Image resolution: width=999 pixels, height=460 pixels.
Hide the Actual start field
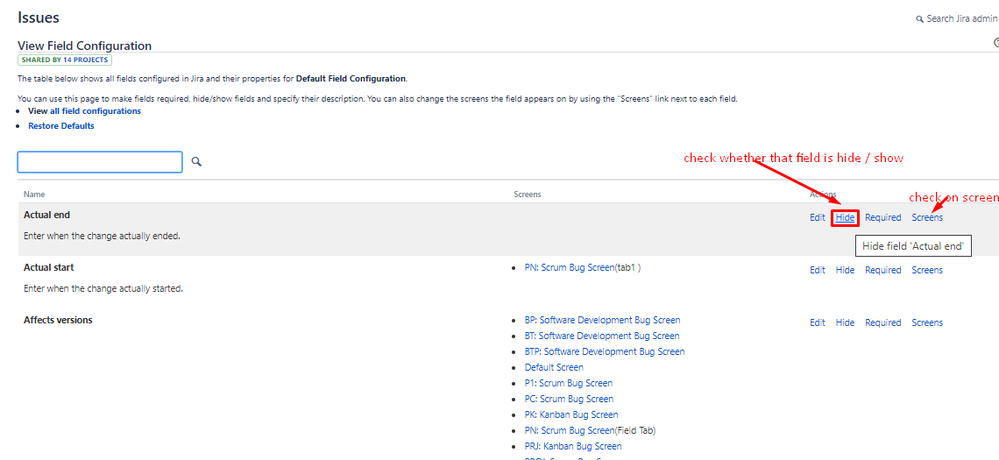click(x=845, y=270)
